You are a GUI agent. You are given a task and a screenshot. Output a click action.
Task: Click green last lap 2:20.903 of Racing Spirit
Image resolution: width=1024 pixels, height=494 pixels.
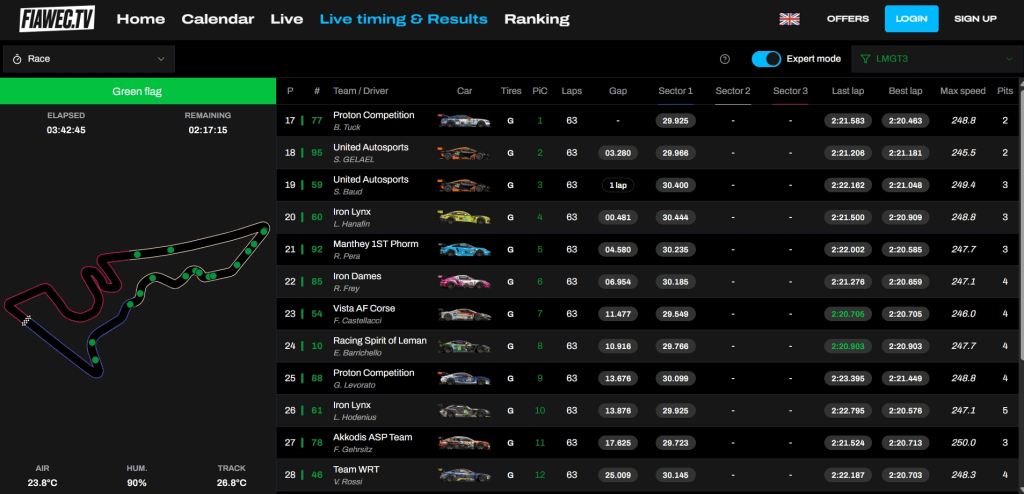(x=848, y=346)
